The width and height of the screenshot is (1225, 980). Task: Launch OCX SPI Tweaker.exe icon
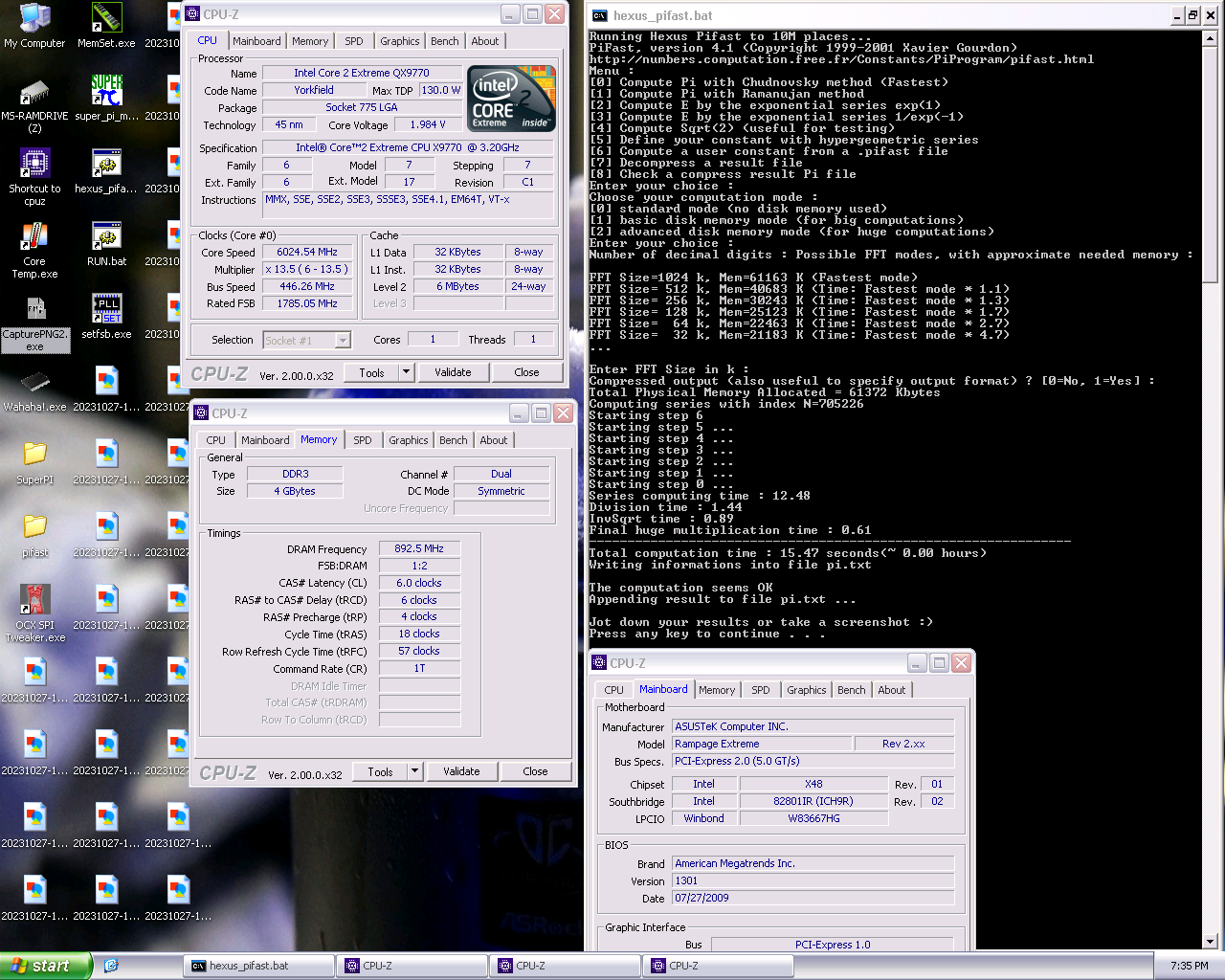coord(34,613)
